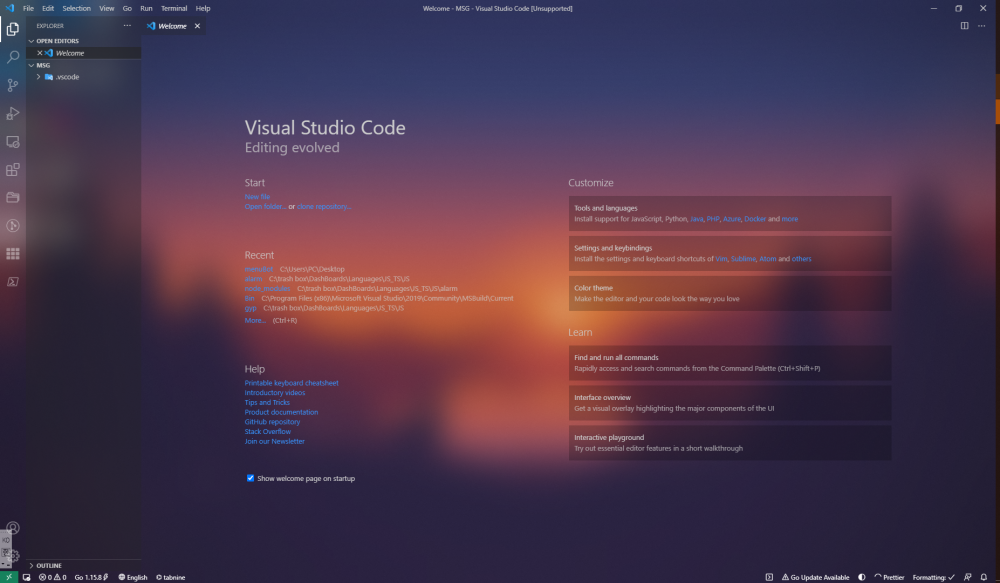Click the New file link
This screenshot has height=583, width=1000.
[x=257, y=196]
